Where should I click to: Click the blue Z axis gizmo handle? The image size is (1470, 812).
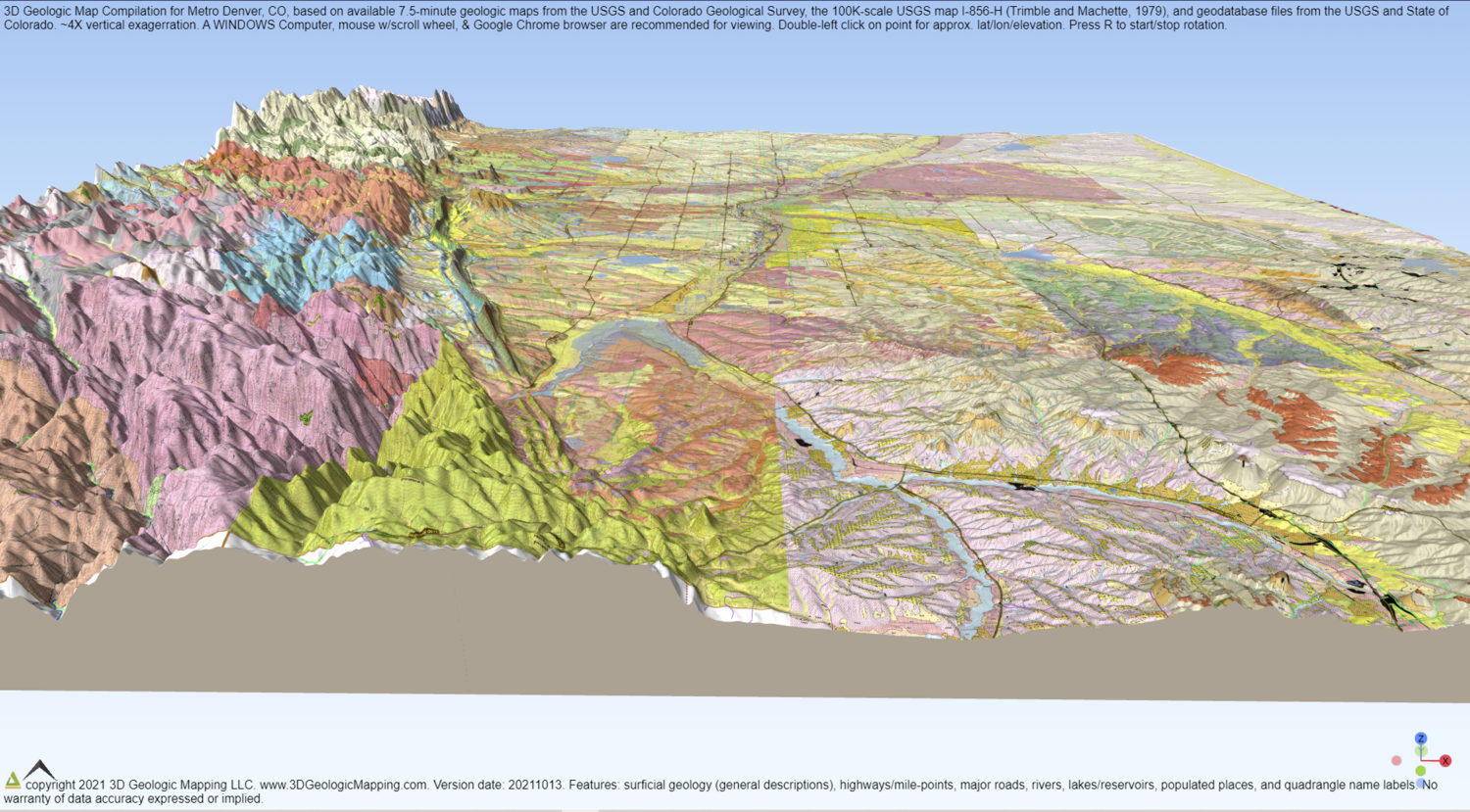(1420, 739)
